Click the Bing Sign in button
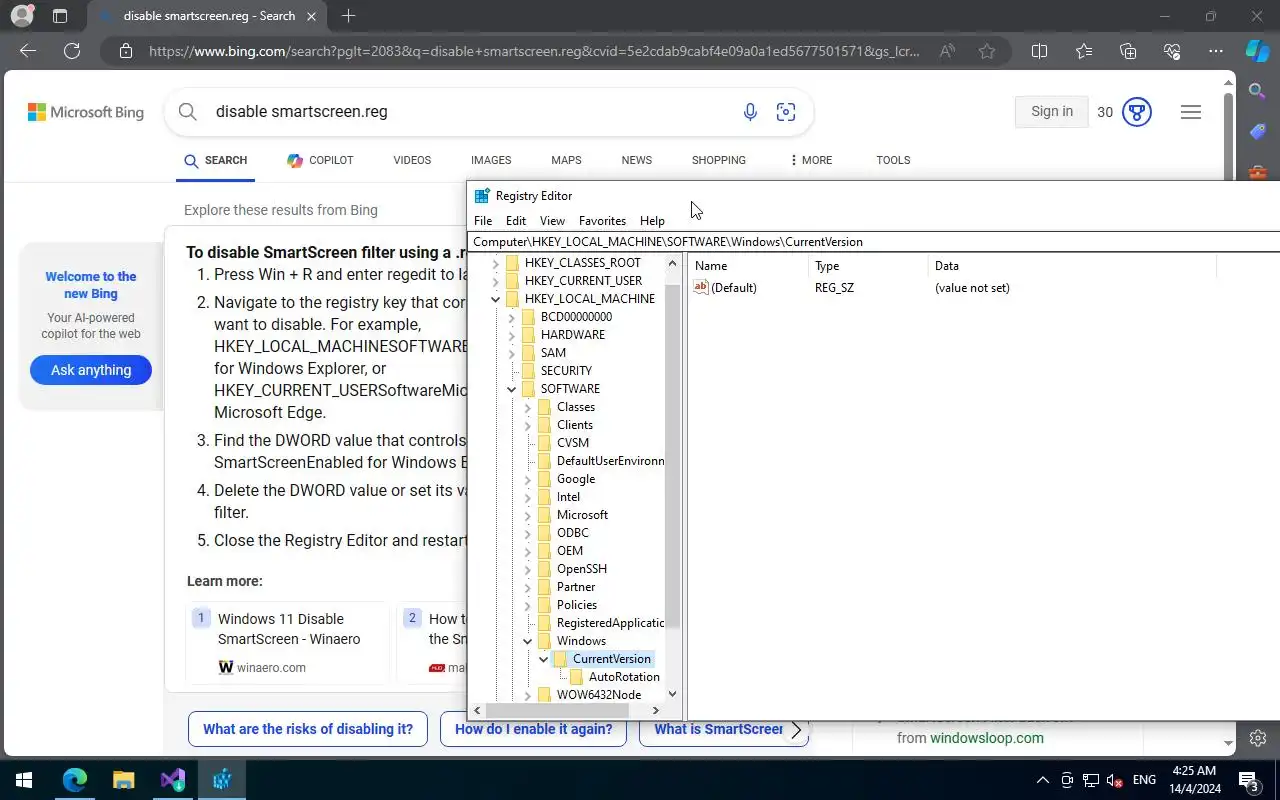1280x800 pixels. [1052, 112]
